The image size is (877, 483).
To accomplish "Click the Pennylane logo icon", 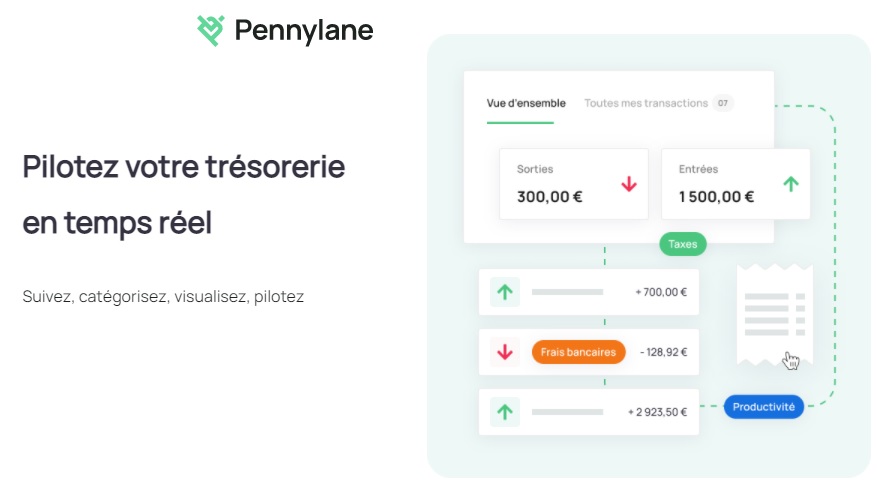I will [x=211, y=30].
